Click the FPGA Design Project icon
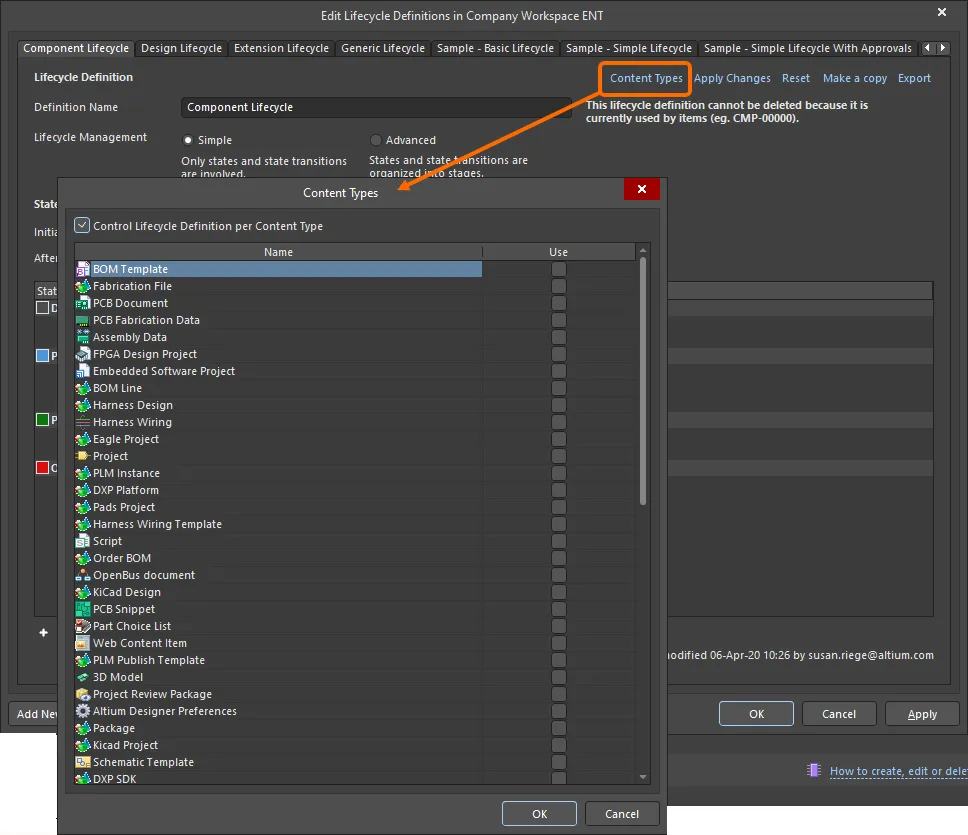The height and width of the screenshot is (835, 968). [x=83, y=354]
